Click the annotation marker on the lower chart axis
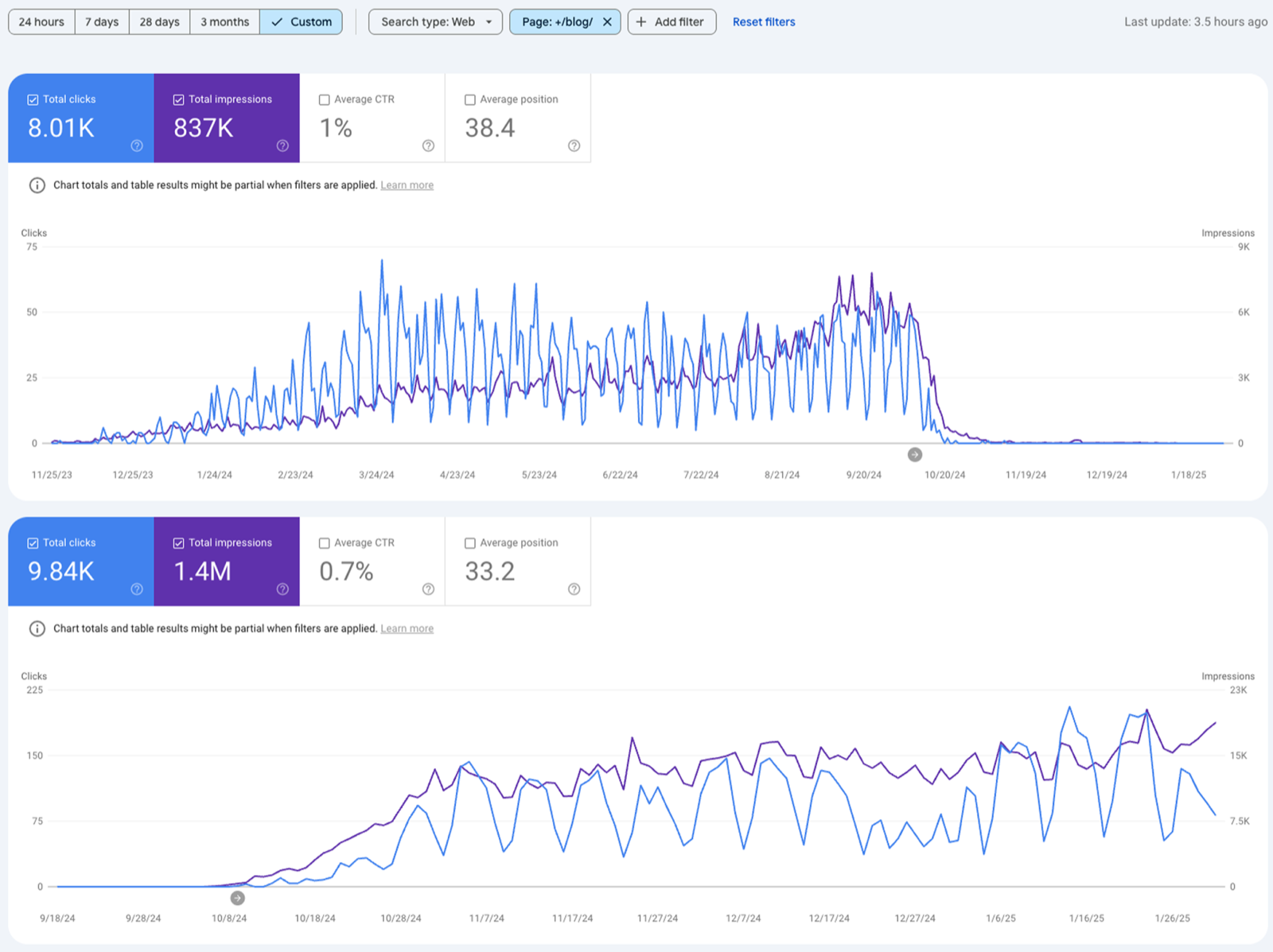The height and width of the screenshot is (952, 1273). [x=237, y=898]
